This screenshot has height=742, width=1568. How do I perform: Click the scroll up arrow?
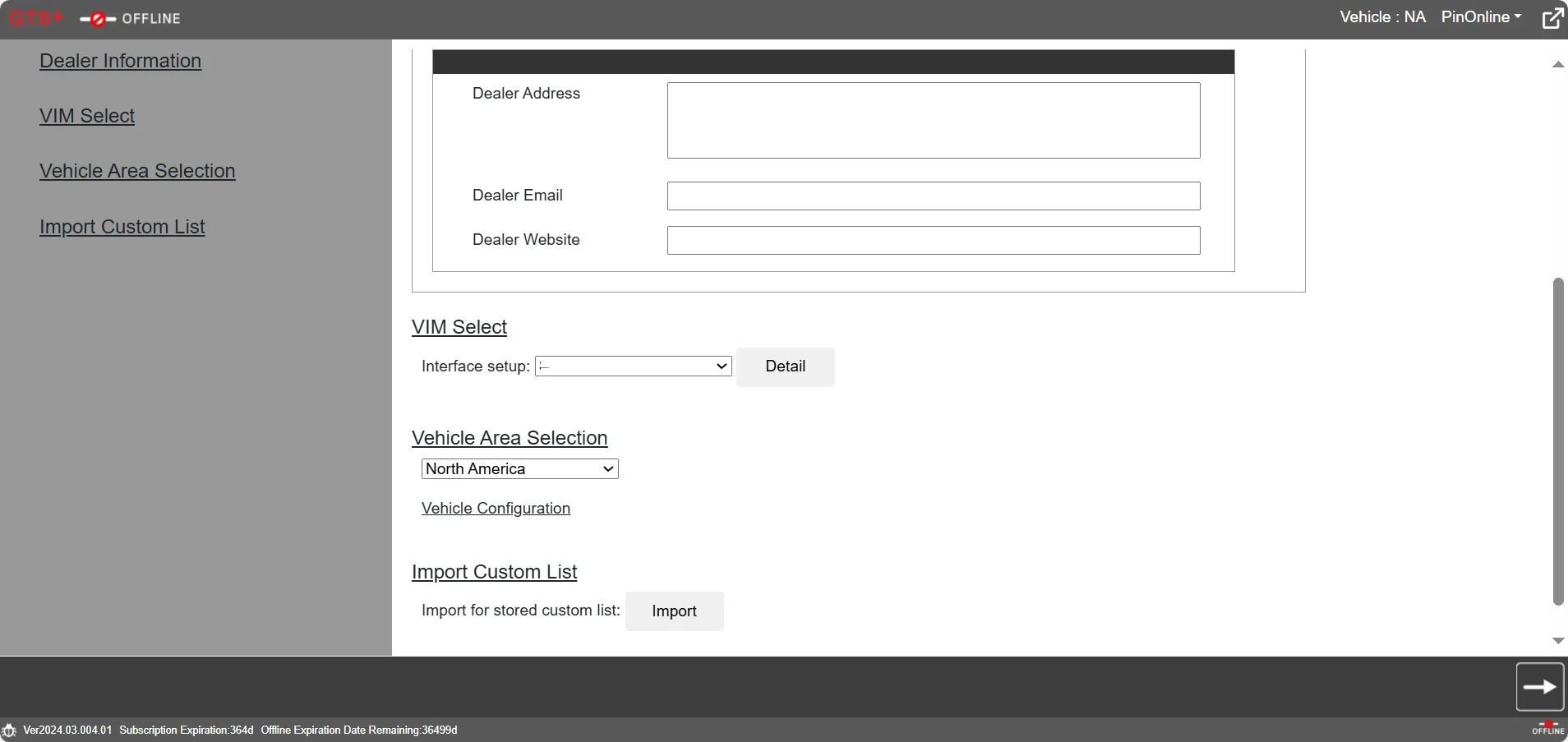tap(1558, 64)
